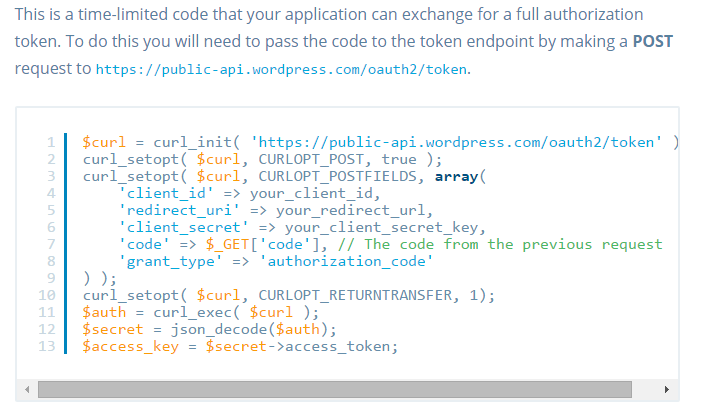
Task: Click line 2 with CURLOPT_POST
Action: (x=262, y=159)
